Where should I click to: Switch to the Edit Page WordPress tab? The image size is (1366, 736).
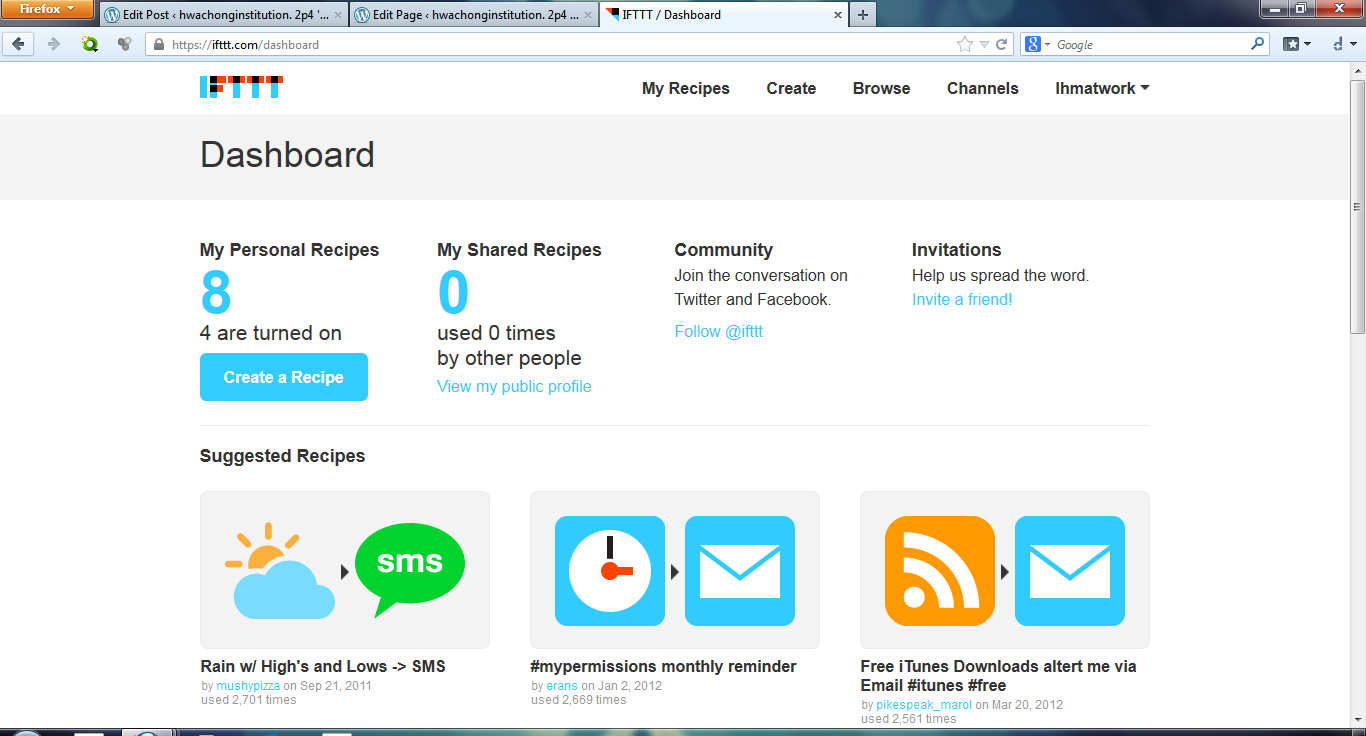pos(474,15)
